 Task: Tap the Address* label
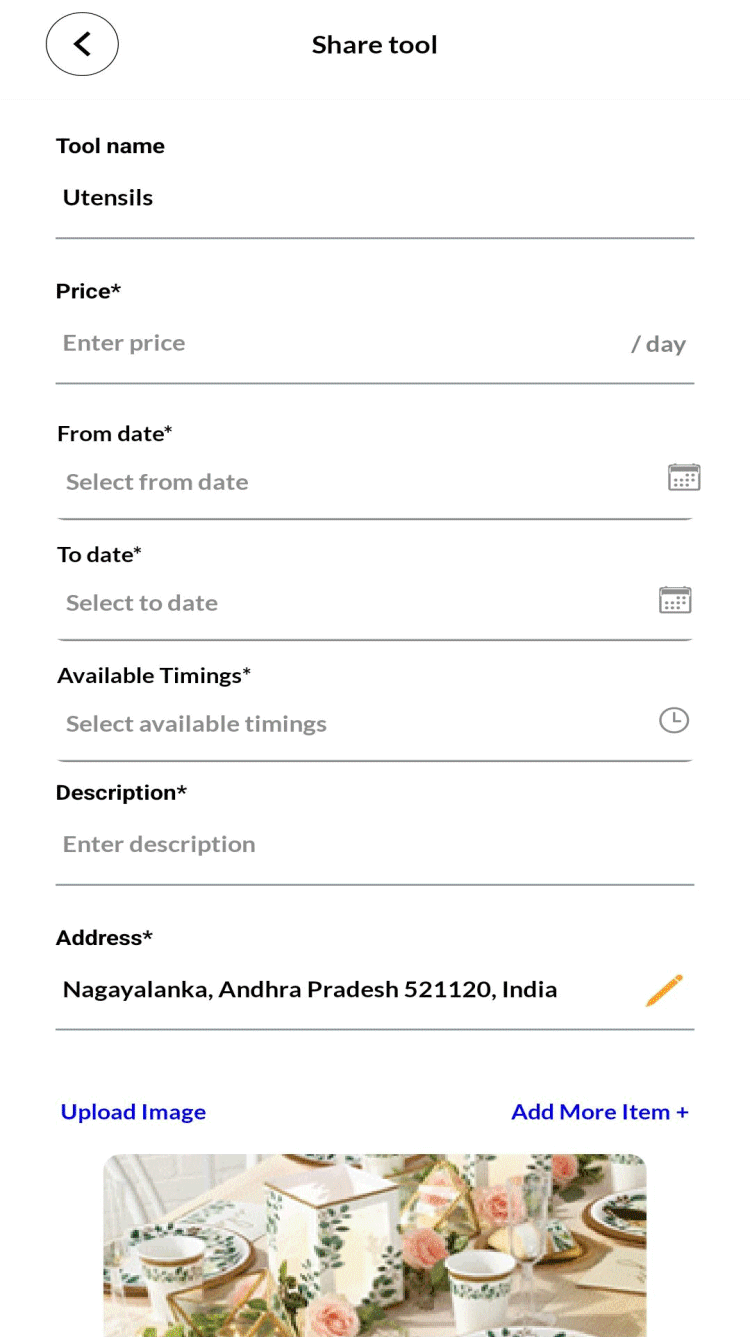pos(104,938)
